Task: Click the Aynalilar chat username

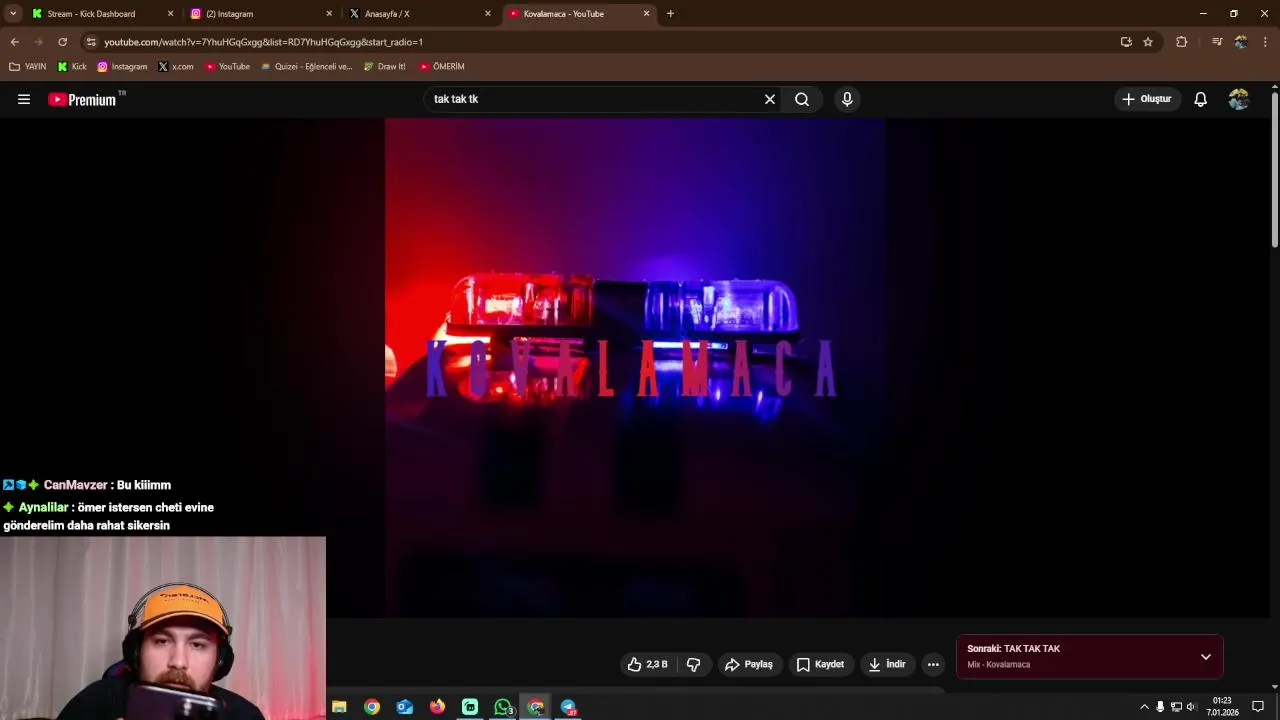Action: click(x=43, y=507)
